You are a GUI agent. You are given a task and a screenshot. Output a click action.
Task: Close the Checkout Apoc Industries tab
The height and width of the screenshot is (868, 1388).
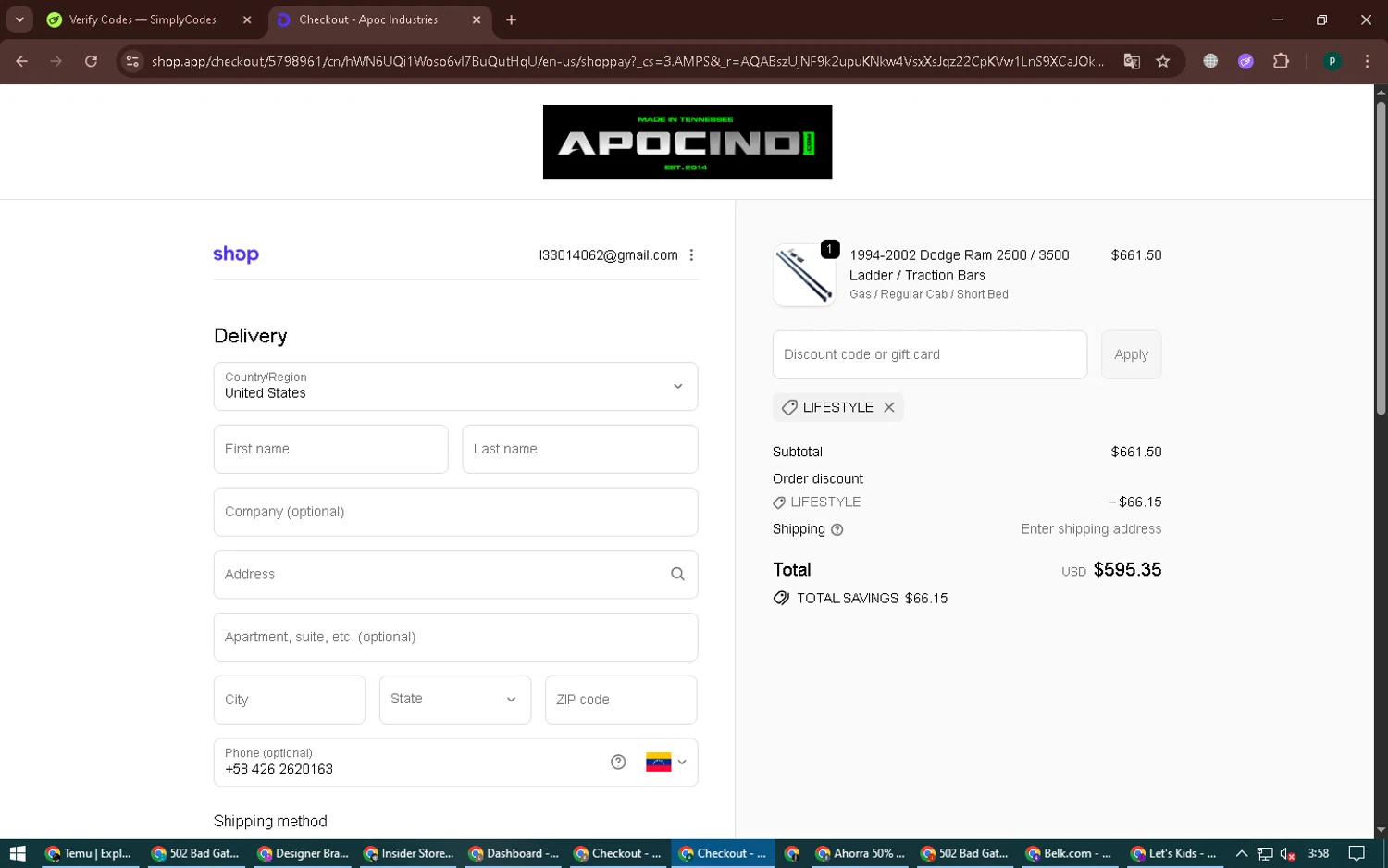[x=477, y=19]
